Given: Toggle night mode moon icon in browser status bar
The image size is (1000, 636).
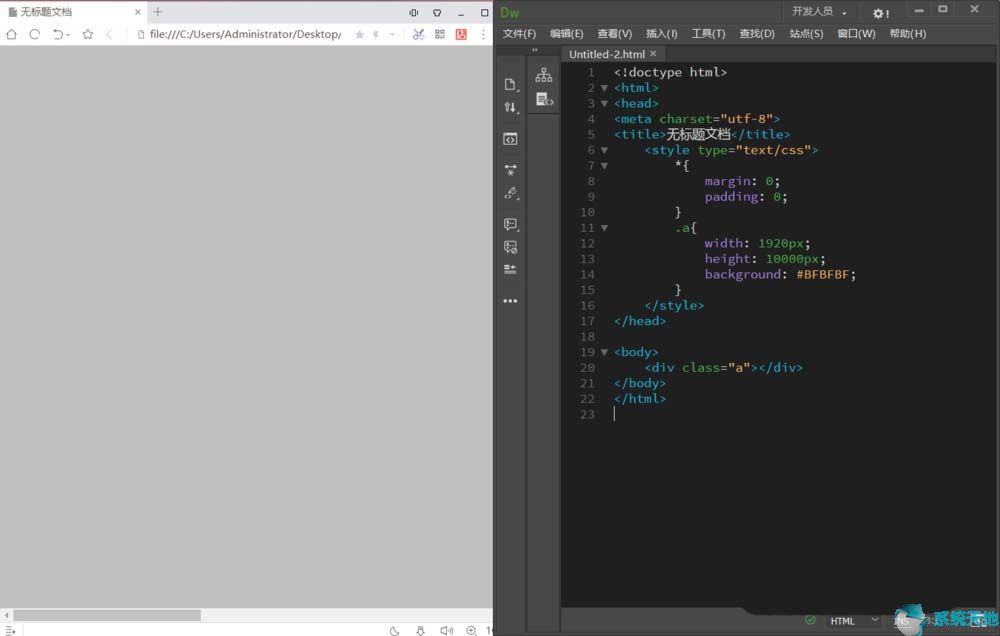Looking at the screenshot, I should point(395,630).
